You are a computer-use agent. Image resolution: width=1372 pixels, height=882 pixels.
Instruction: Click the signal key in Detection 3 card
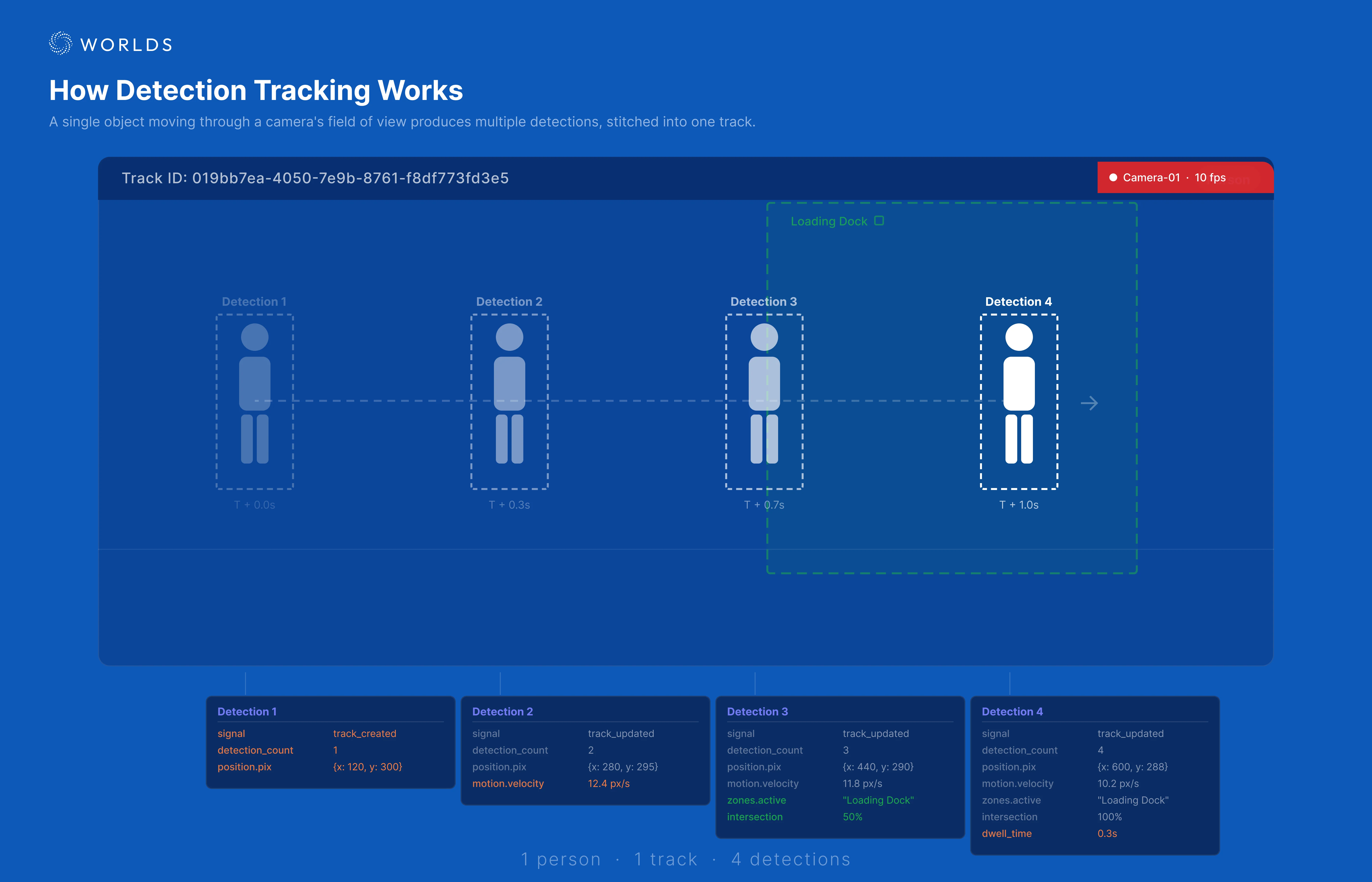pos(740,734)
